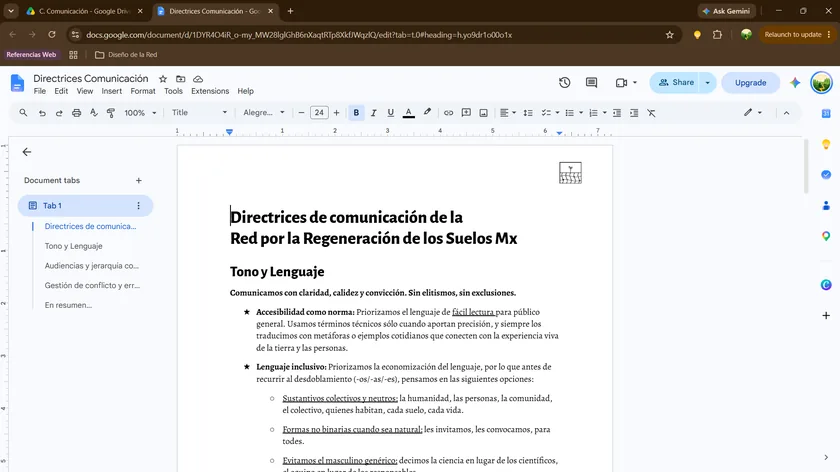840x472 pixels.
Task: Increase the font size
Action: (x=336, y=113)
